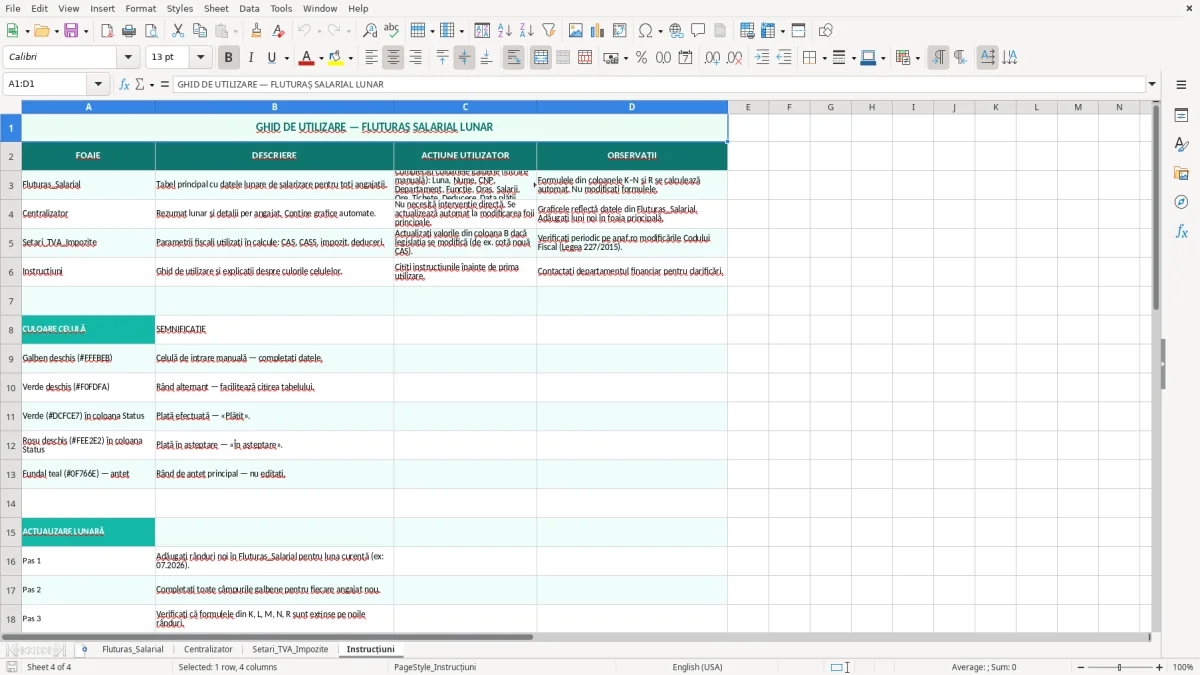
Task: Apply red font color swatch
Action: [306, 58]
